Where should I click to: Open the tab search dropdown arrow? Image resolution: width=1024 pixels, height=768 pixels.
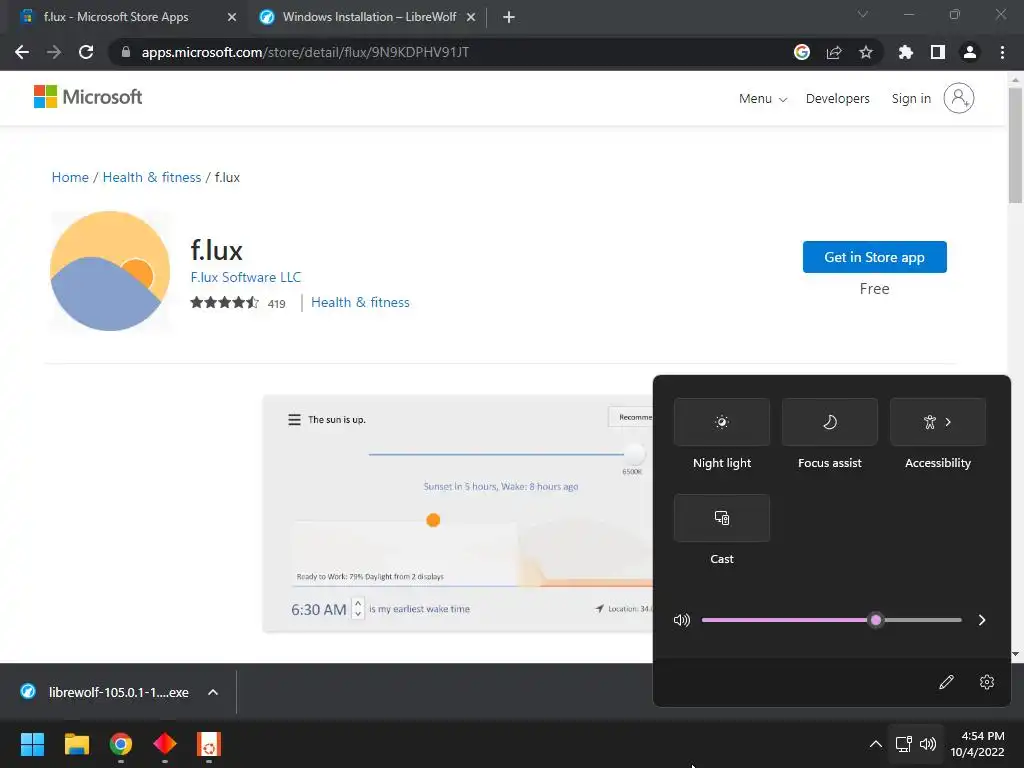863,14
